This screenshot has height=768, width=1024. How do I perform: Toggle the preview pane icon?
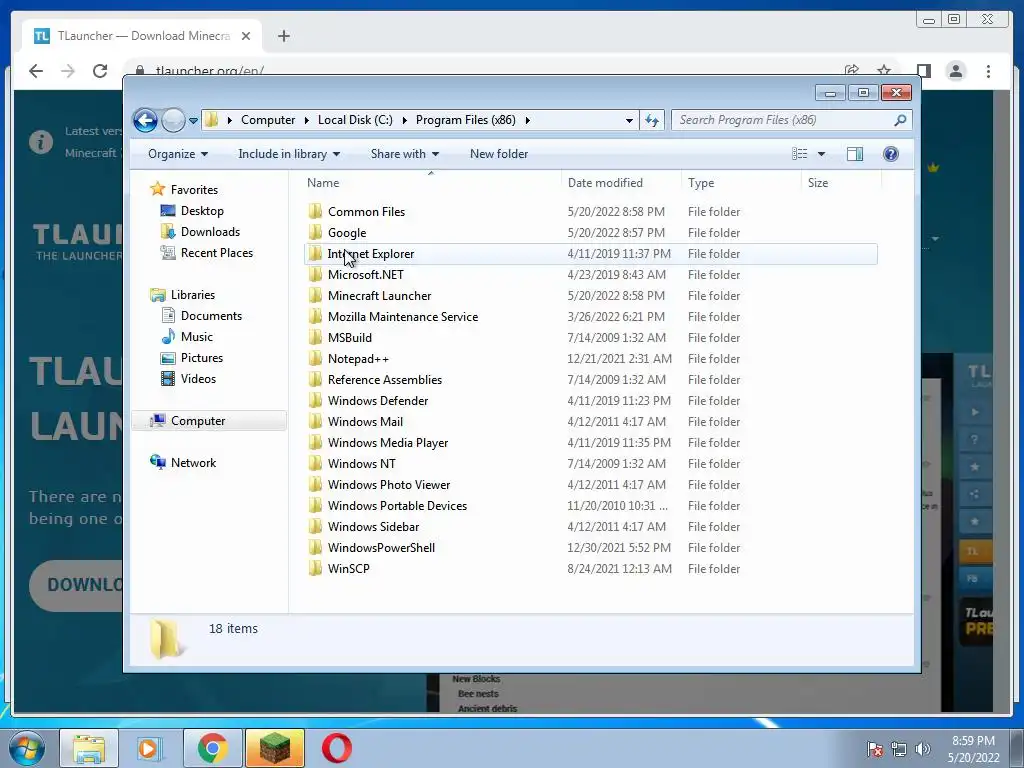point(855,154)
